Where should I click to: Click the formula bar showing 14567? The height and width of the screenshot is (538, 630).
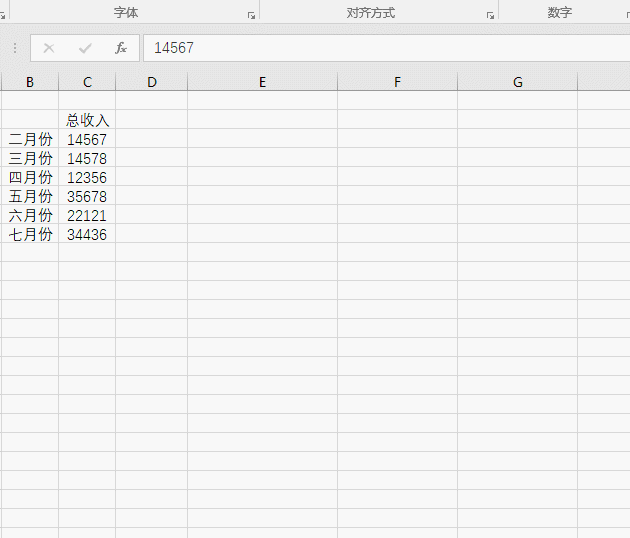387,48
